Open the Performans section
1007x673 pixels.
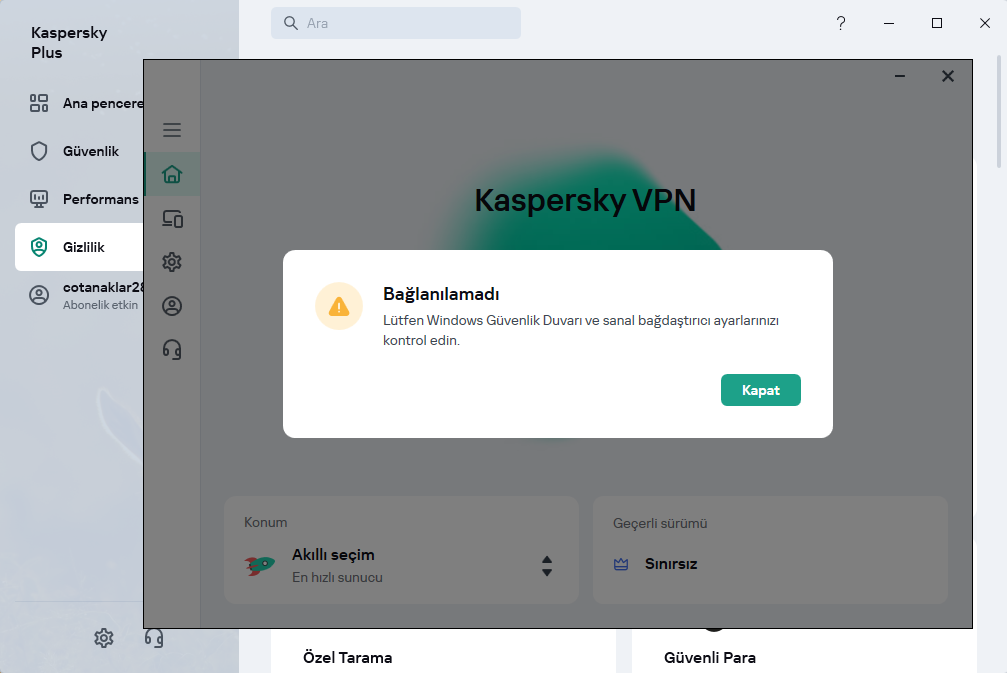pyautogui.click(x=79, y=199)
